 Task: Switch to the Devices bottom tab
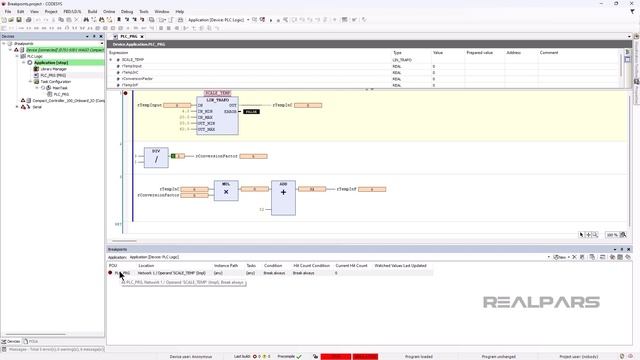point(11,341)
